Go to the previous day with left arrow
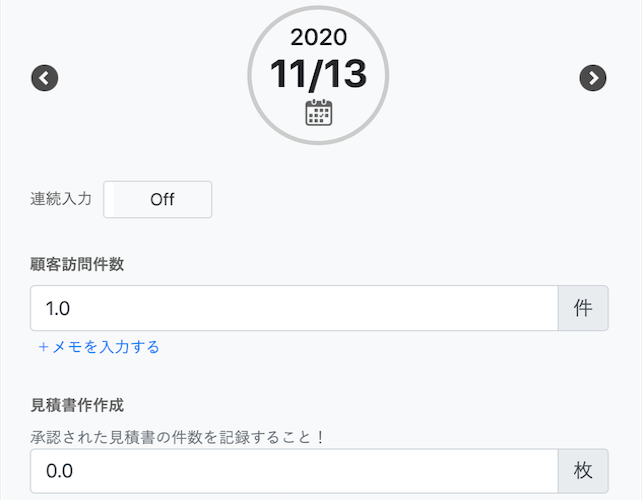Image resolution: width=642 pixels, height=500 pixels. (45, 78)
